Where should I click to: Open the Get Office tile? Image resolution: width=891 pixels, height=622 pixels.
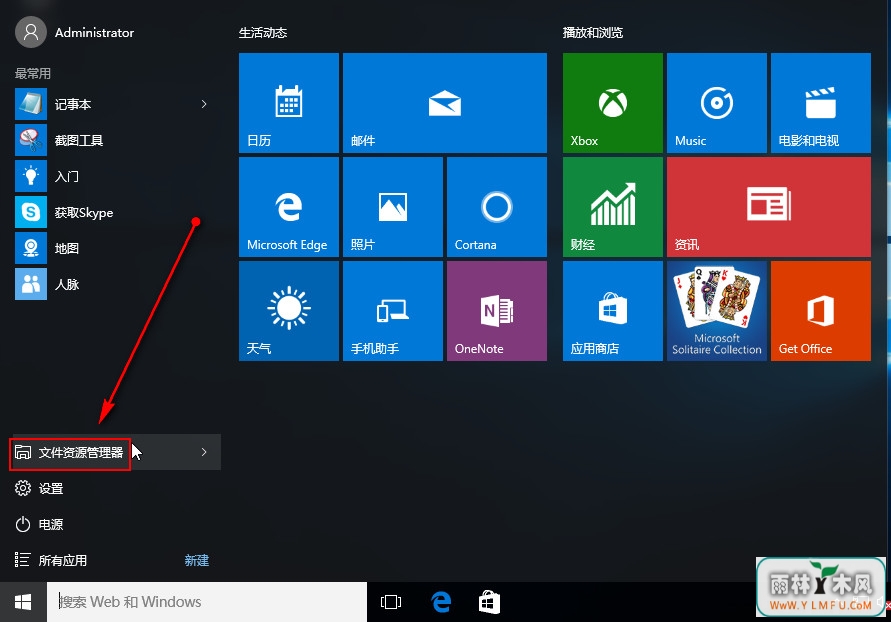coord(821,311)
